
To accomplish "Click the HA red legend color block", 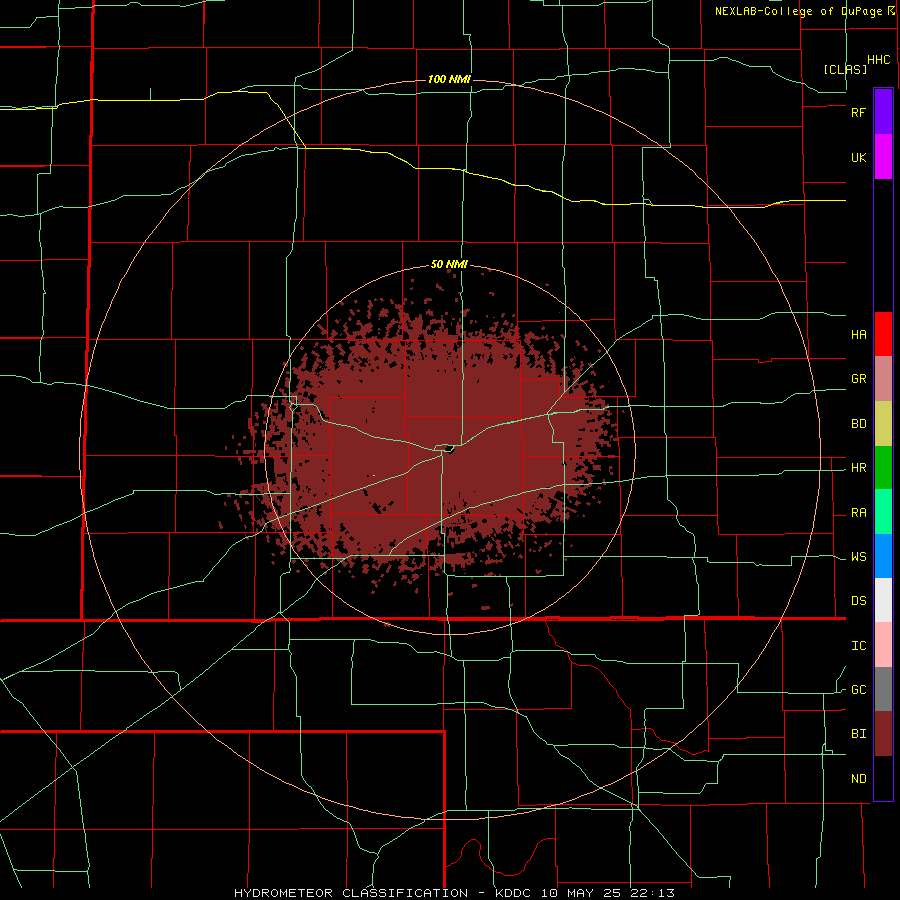I will (x=883, y=334).
